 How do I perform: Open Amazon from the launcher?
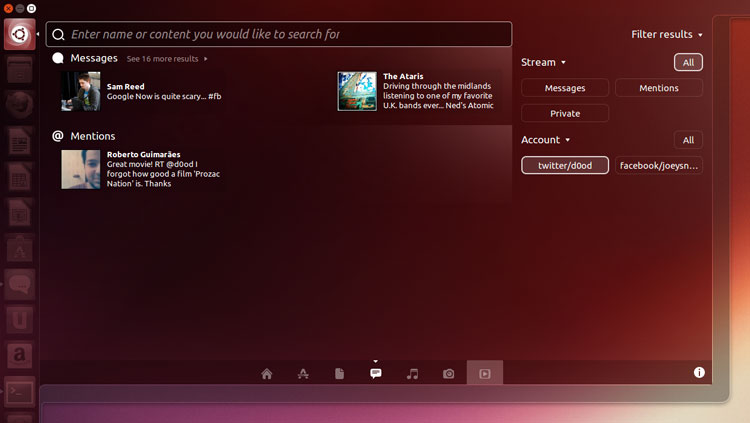pos(19,354)
